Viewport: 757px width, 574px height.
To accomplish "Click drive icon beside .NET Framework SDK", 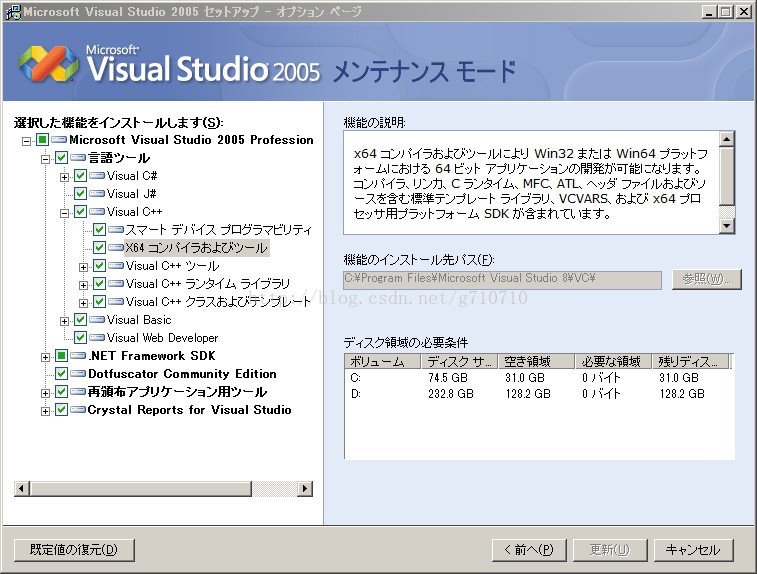I will click(78, 356).
